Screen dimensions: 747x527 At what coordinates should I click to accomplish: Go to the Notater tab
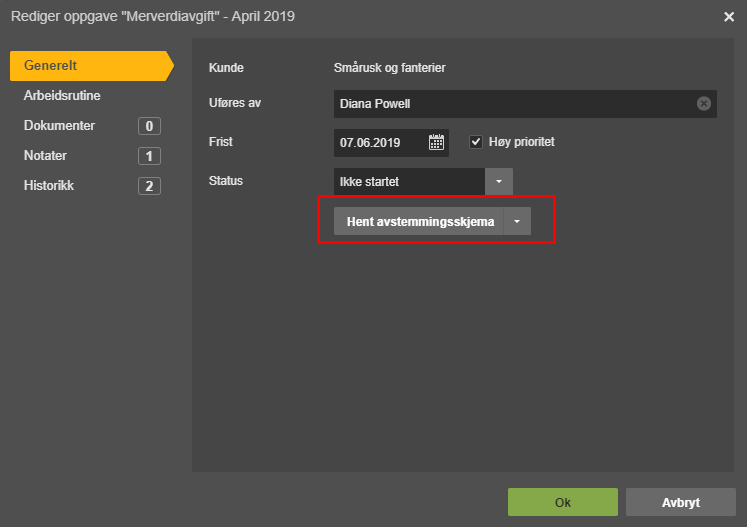tap(45, 155)
